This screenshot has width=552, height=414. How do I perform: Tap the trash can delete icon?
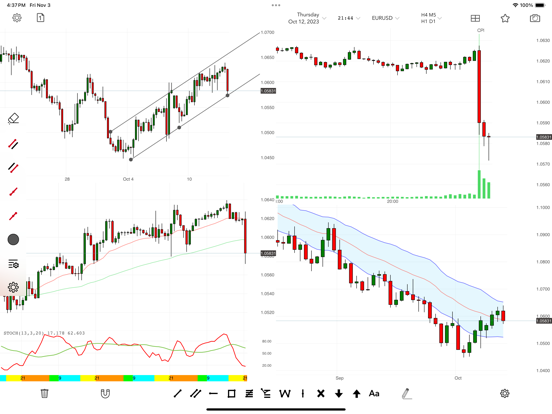click(44, 394)
